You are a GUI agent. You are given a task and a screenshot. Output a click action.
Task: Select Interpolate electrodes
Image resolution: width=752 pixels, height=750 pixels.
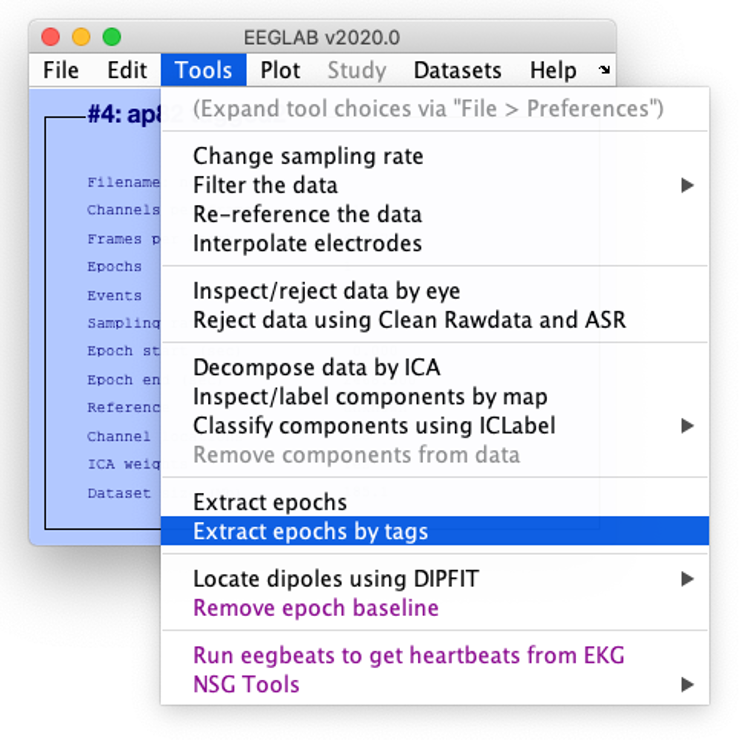tap(307, 243)
